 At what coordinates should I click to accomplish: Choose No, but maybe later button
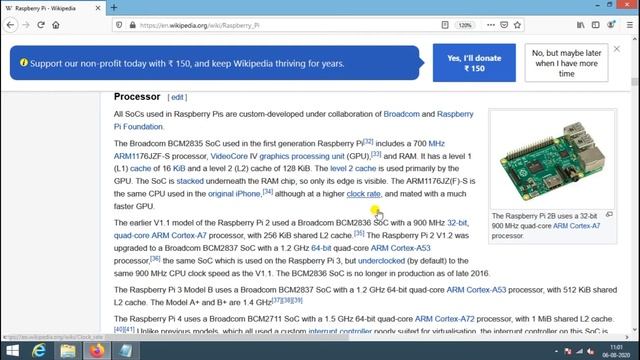tap(567, 63)
